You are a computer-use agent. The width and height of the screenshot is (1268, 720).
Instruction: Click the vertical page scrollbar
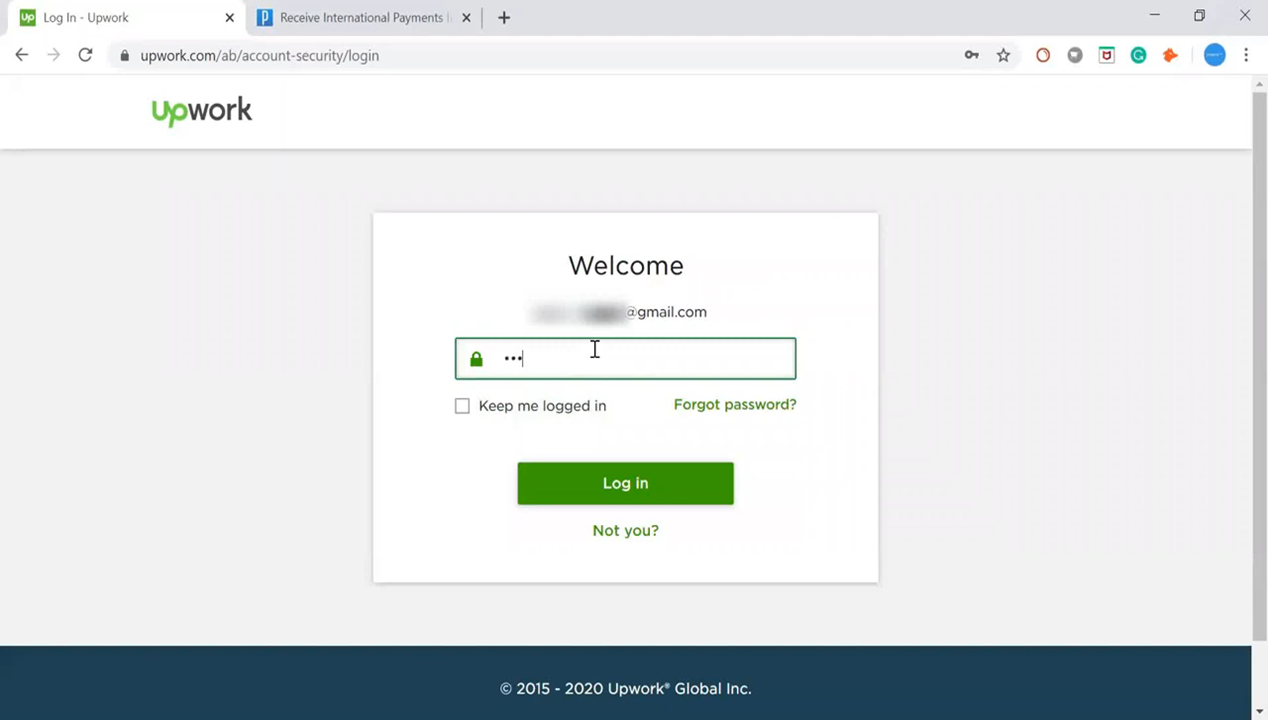coord(1259,365)
